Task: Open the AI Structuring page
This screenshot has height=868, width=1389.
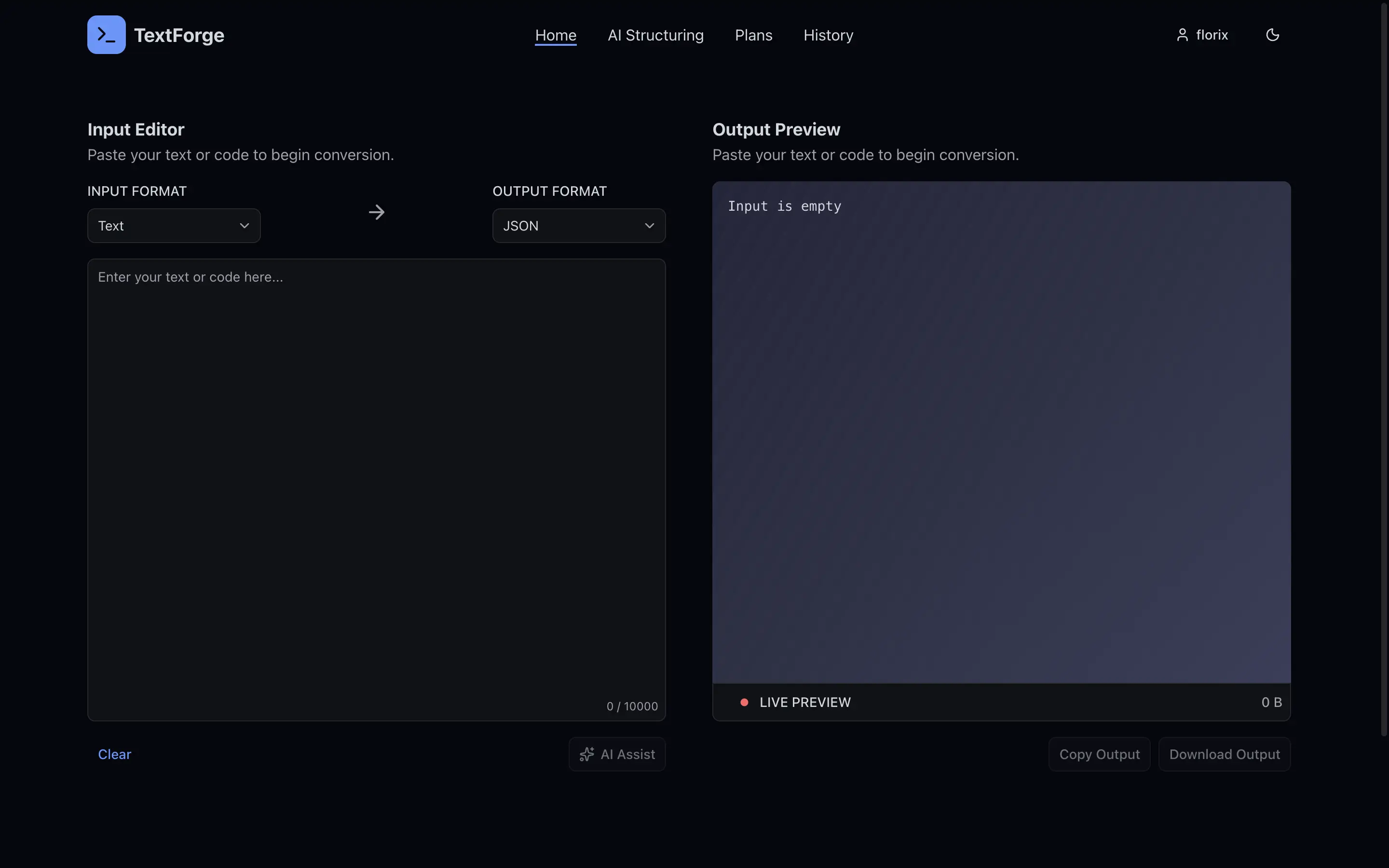Action: pyautogui.click(x=655, y=35)
